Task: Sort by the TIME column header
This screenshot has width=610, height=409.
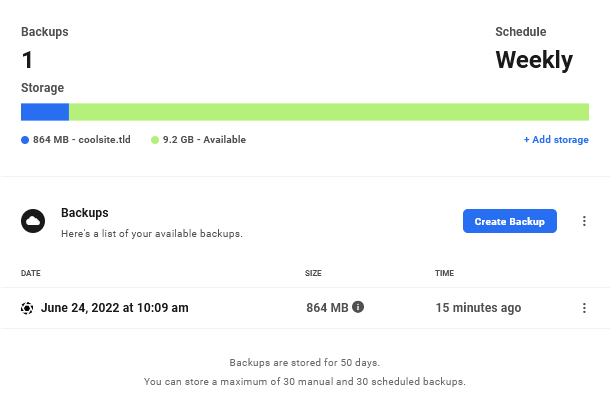Action: (x=444, y=273)
